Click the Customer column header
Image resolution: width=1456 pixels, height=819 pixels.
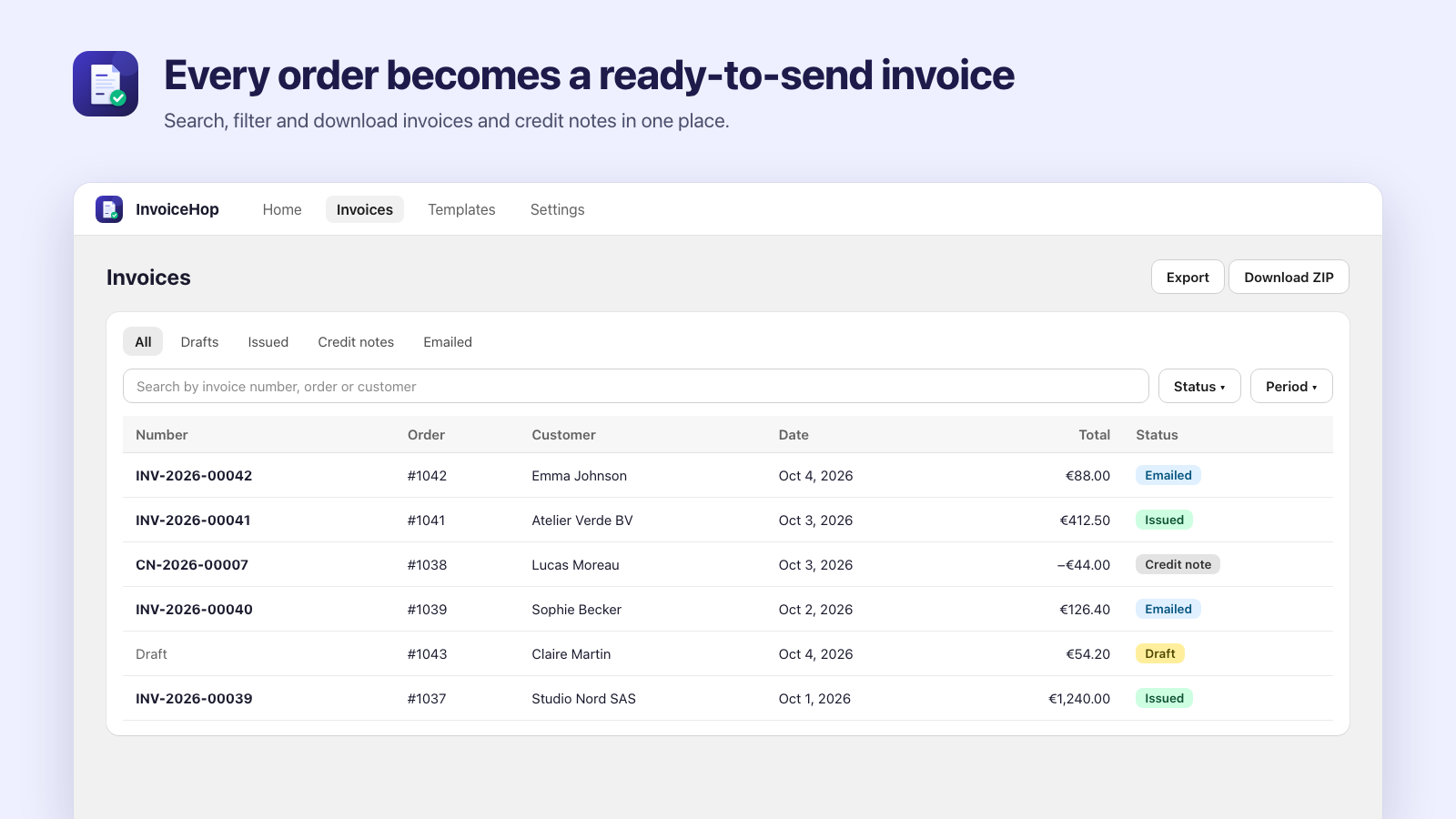click(x=563, y=435)
